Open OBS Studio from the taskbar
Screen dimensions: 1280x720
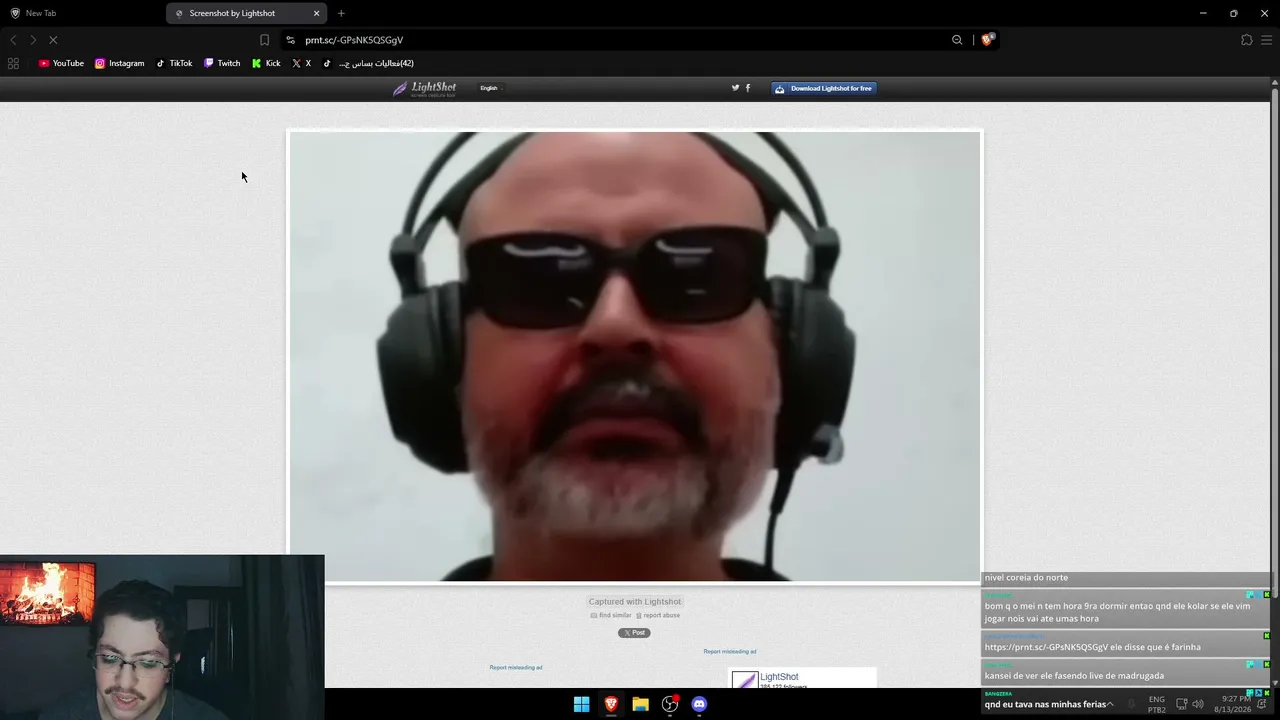[670, 704]
